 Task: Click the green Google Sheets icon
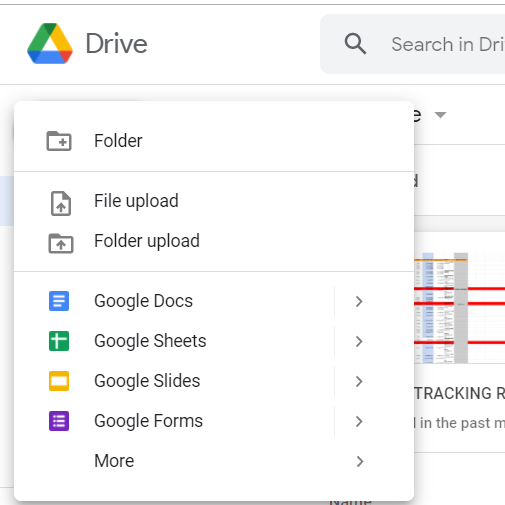[59, 341]
